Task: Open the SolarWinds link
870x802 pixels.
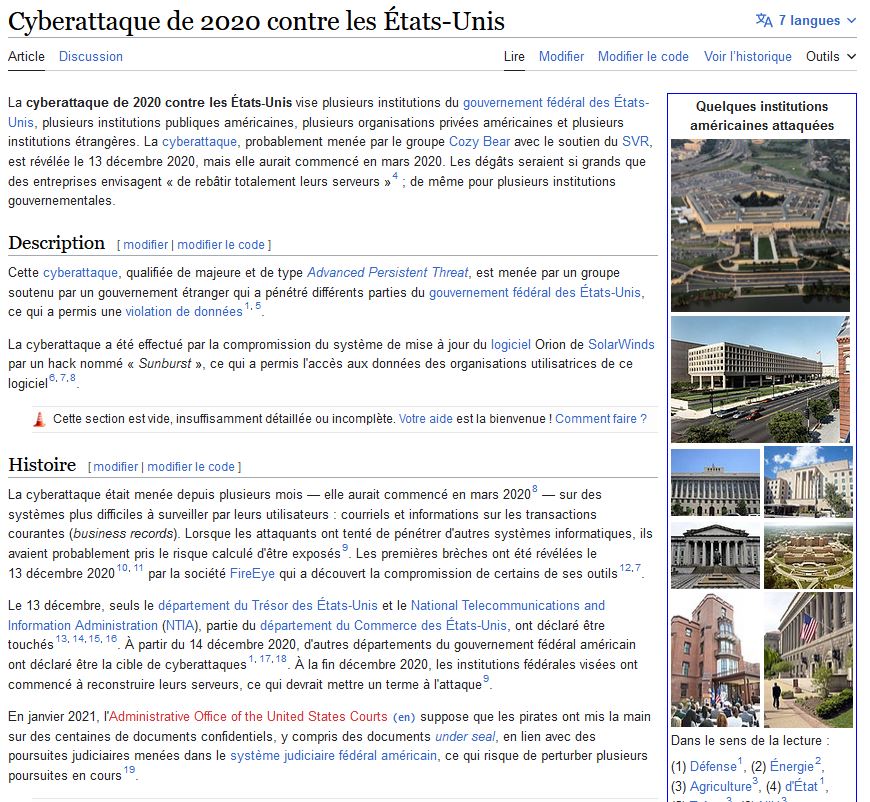Action: click(621, 344)
